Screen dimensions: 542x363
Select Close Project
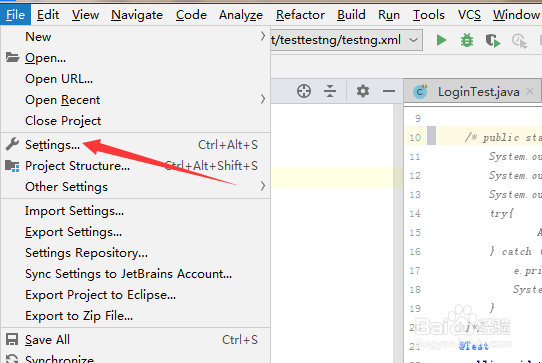click(x=136, y=121)
